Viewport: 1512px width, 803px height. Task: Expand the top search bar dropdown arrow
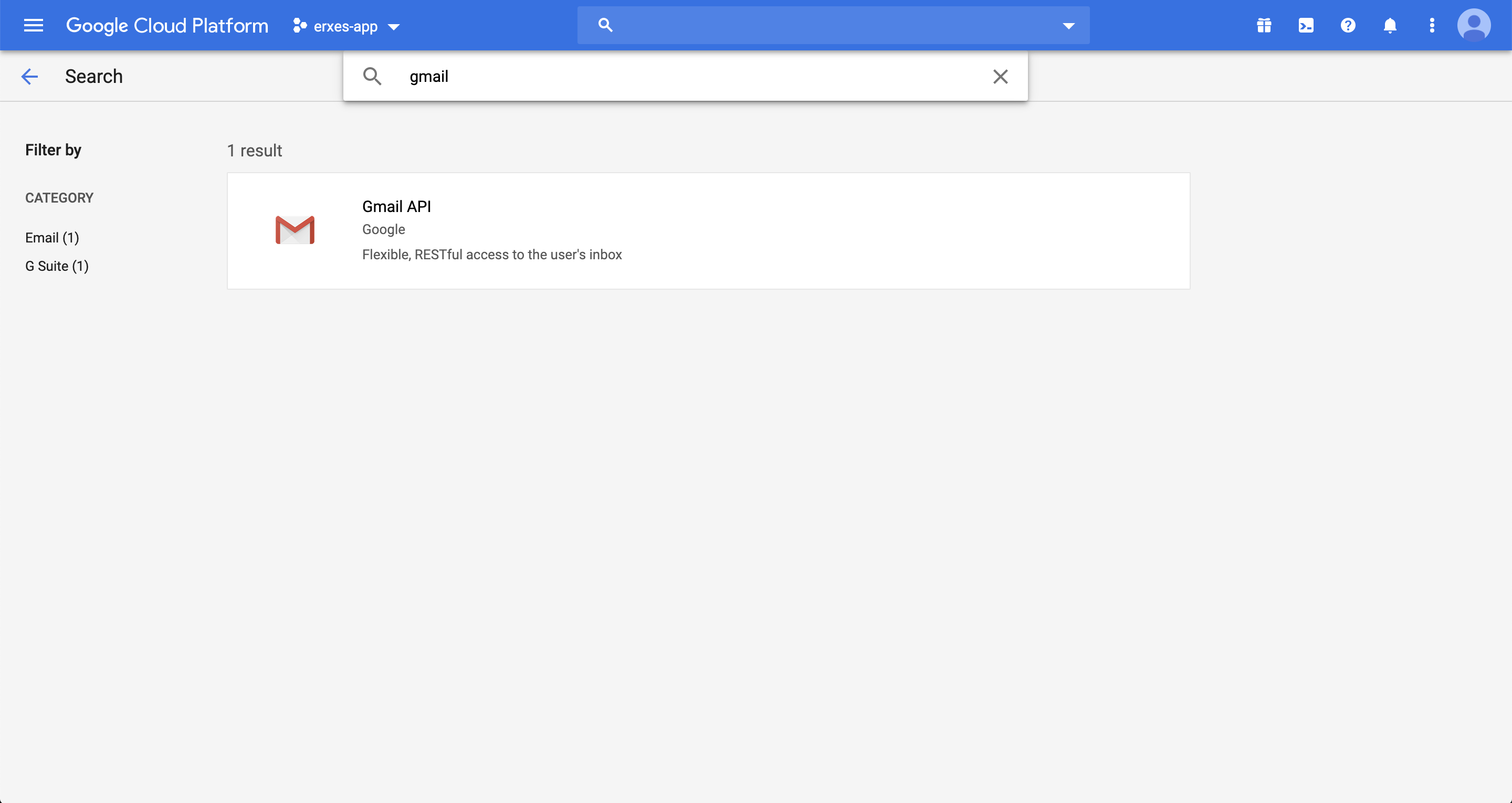coord(1068,25)
